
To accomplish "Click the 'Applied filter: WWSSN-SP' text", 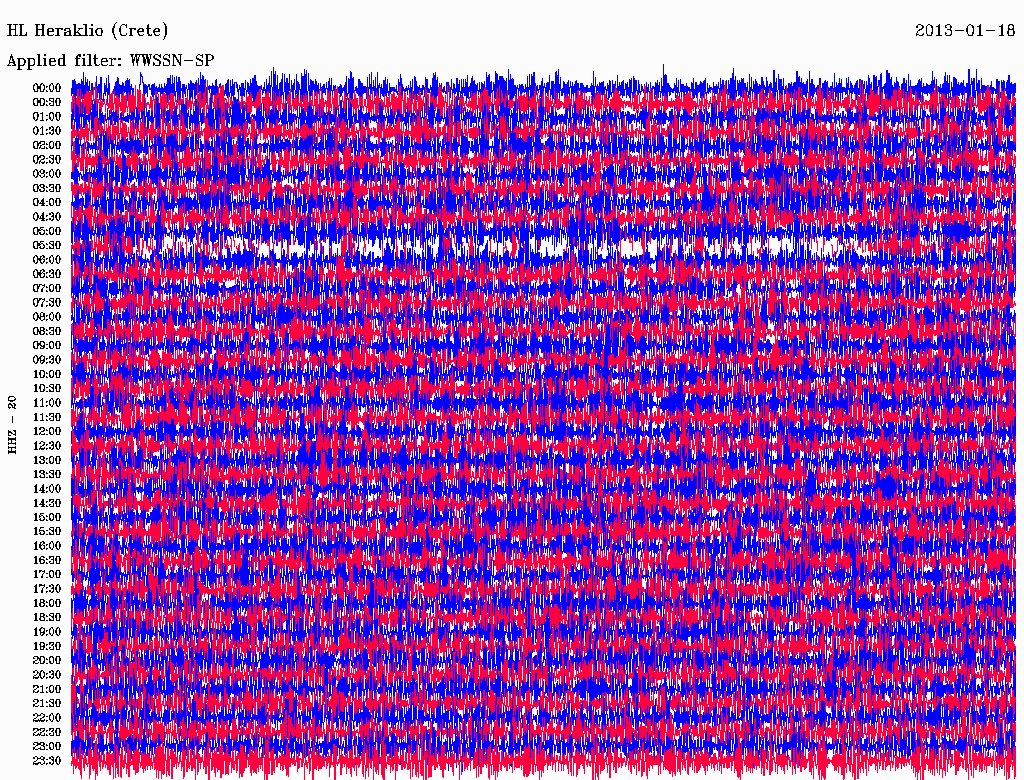I will (110, 61).
